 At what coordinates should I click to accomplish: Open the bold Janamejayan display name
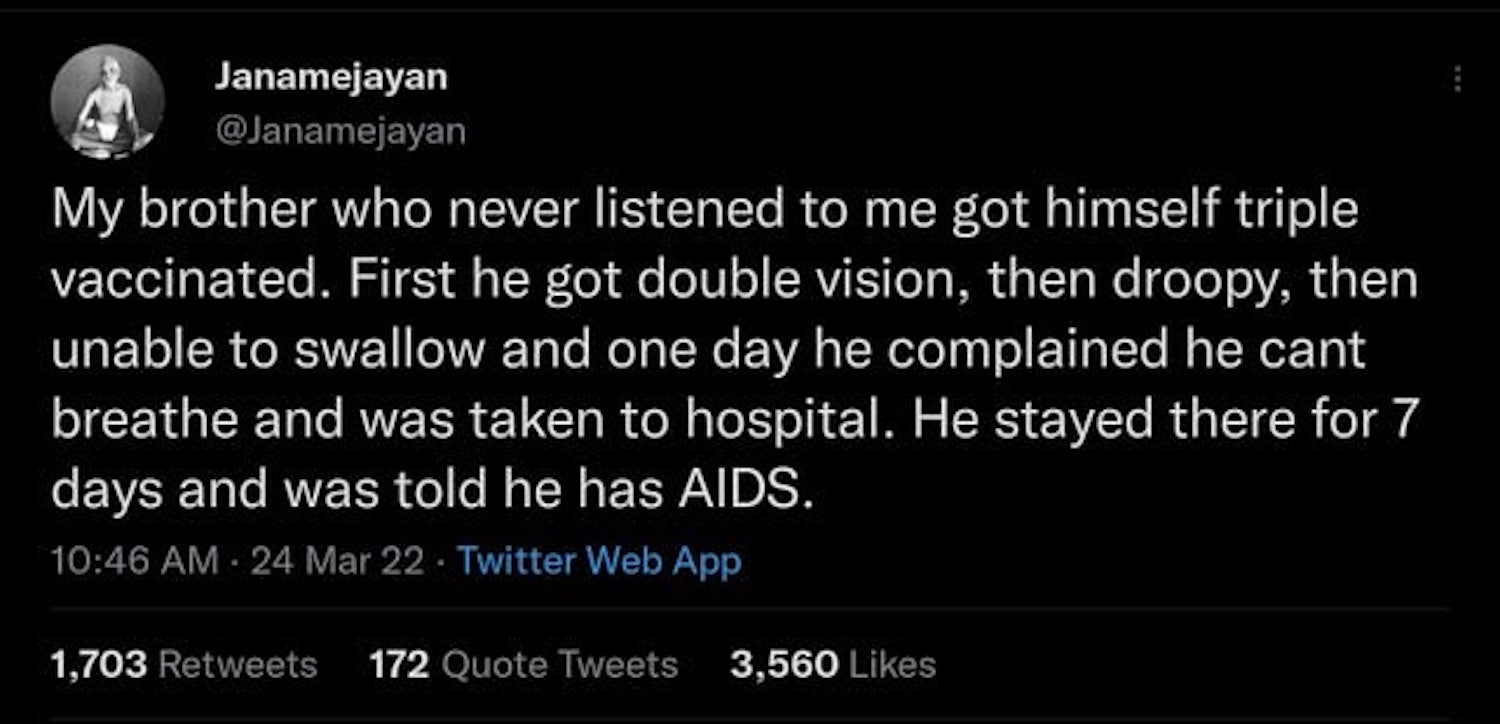coord(331,78)
